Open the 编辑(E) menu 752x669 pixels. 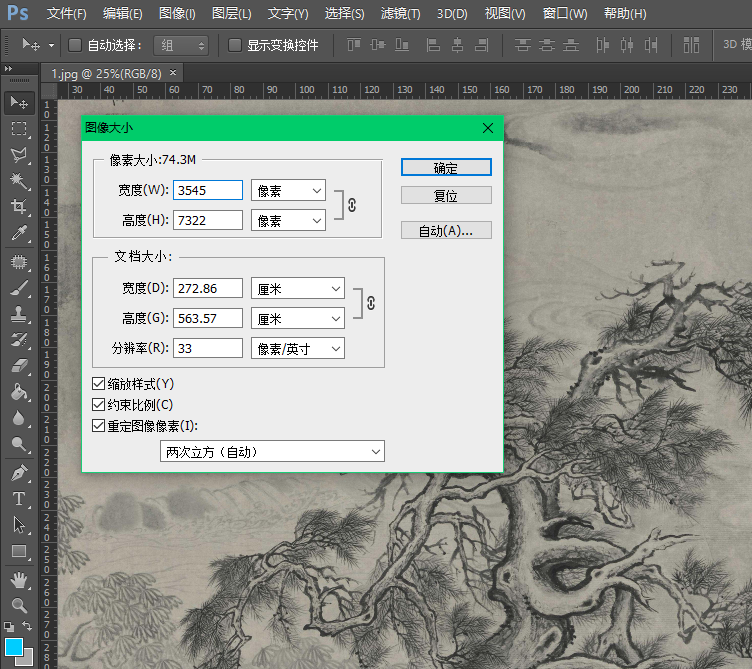coord(122,13)
